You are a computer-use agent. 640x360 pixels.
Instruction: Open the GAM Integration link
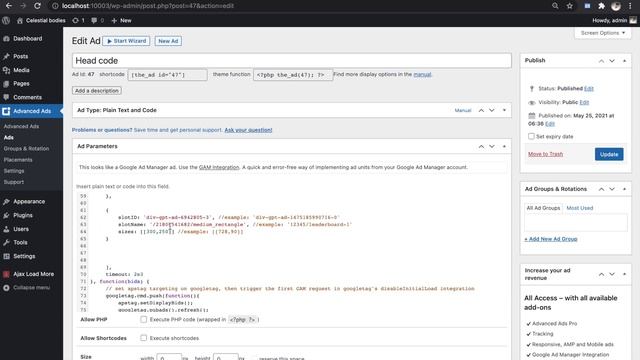tap(219, 167)
